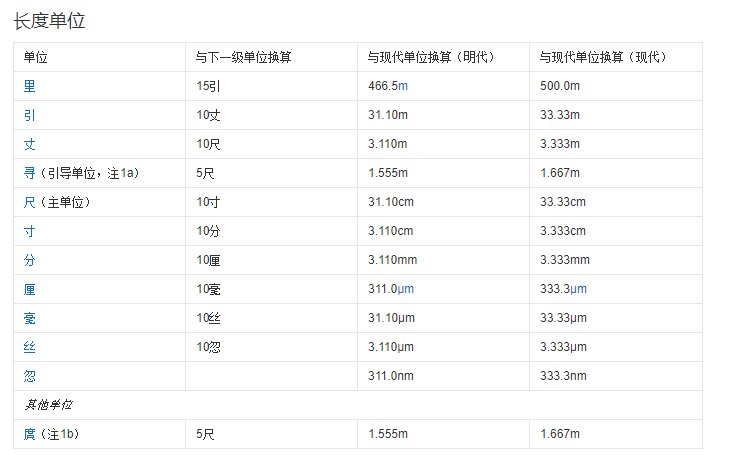Open the 毫 unit link
The width and height of the screenshot is (736, 455).
coord(30,318)
